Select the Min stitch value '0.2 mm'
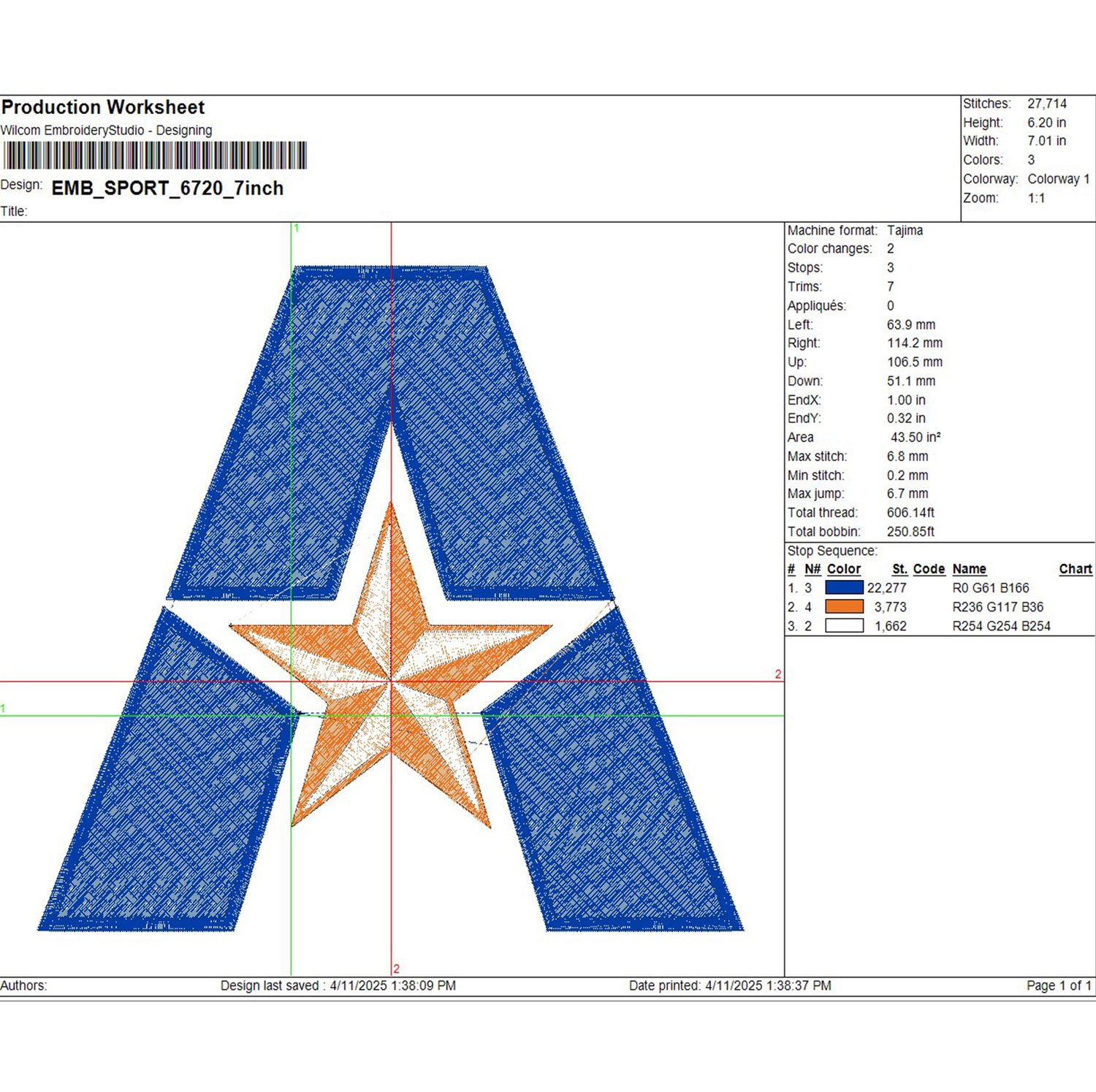The image size is (1096, 1092). coord(907,476)
